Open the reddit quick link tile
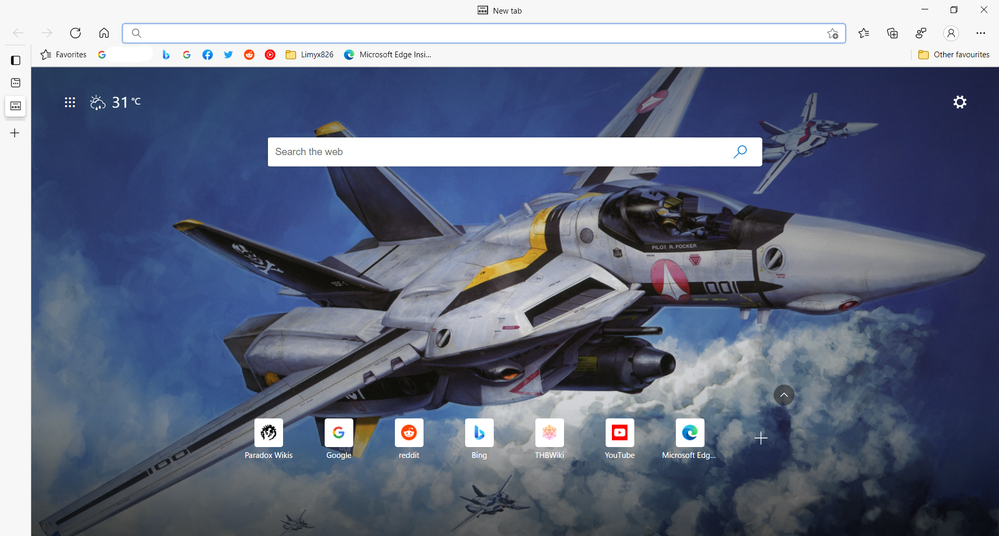The height and width of the screenshot is (536, 999). pos(408,439)
